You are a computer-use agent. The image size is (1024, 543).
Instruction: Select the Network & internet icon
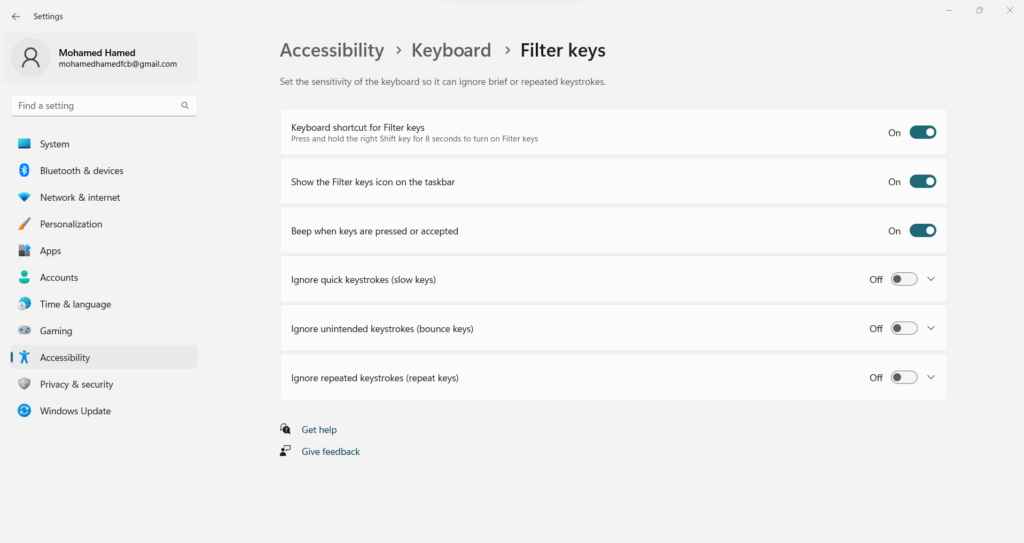point(25,198)
